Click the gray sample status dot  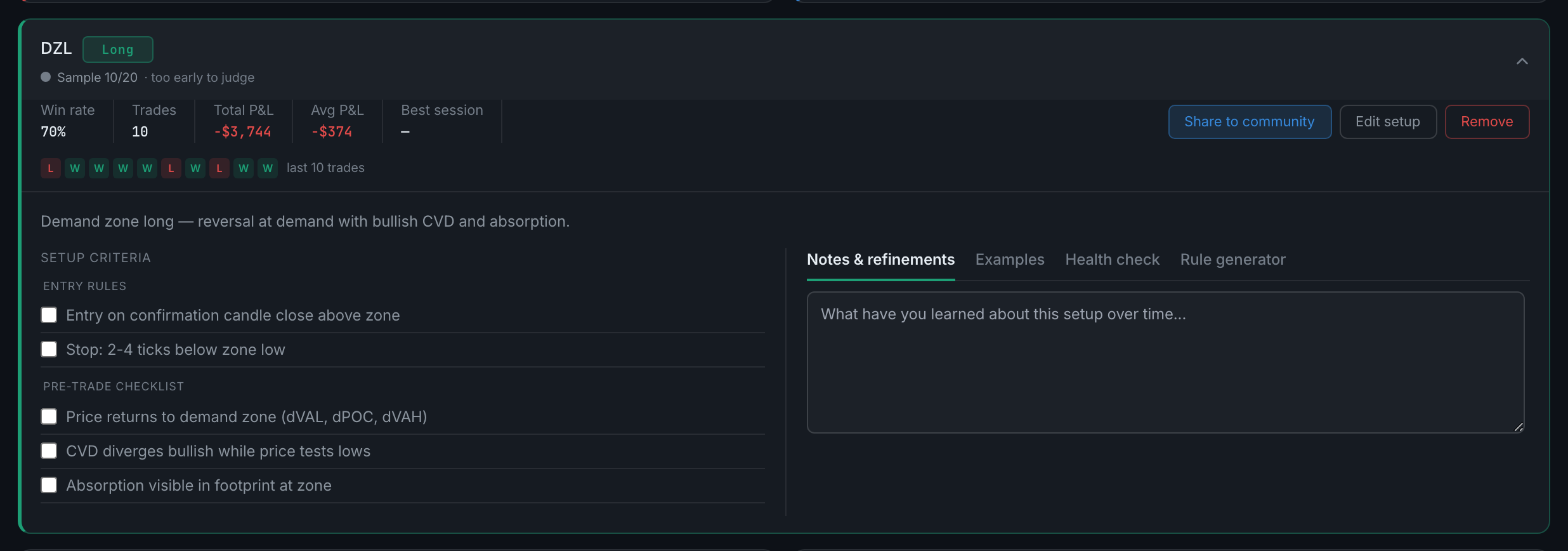point(46,77)
